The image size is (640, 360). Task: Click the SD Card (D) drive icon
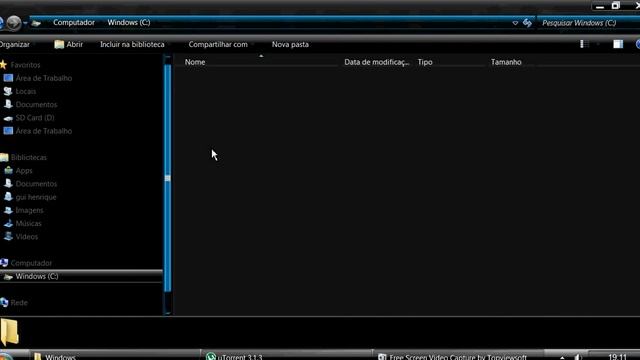pos(8,118)
